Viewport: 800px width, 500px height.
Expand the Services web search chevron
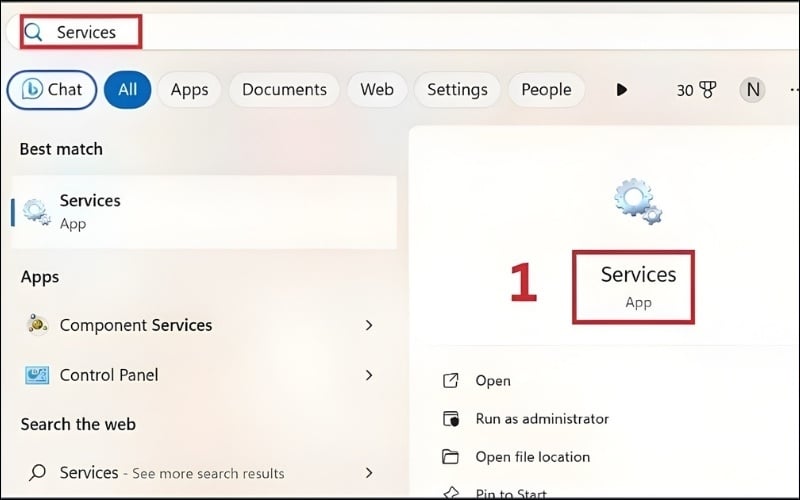(x=369, y=473)
